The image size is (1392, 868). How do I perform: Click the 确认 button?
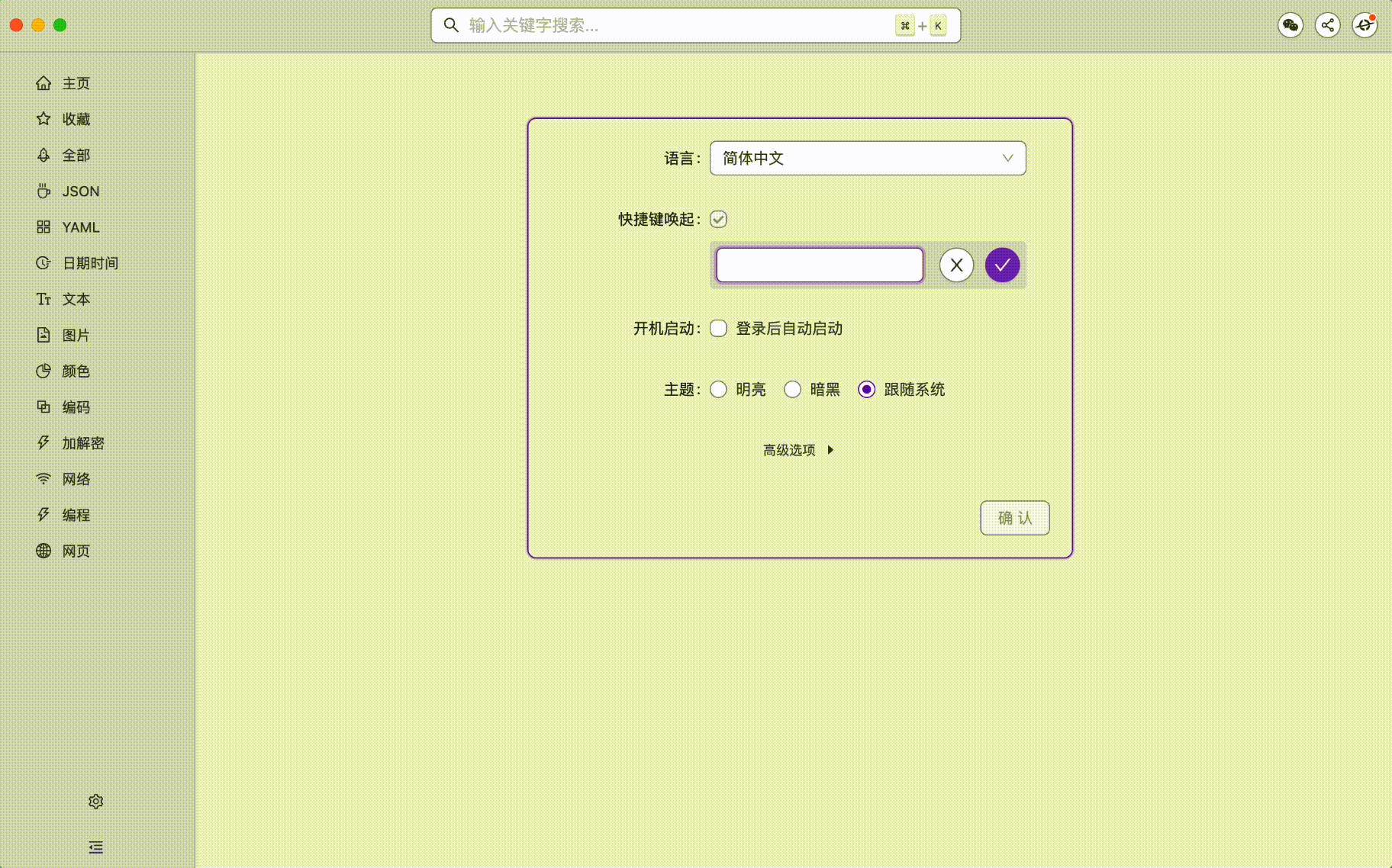[1015, 518]
